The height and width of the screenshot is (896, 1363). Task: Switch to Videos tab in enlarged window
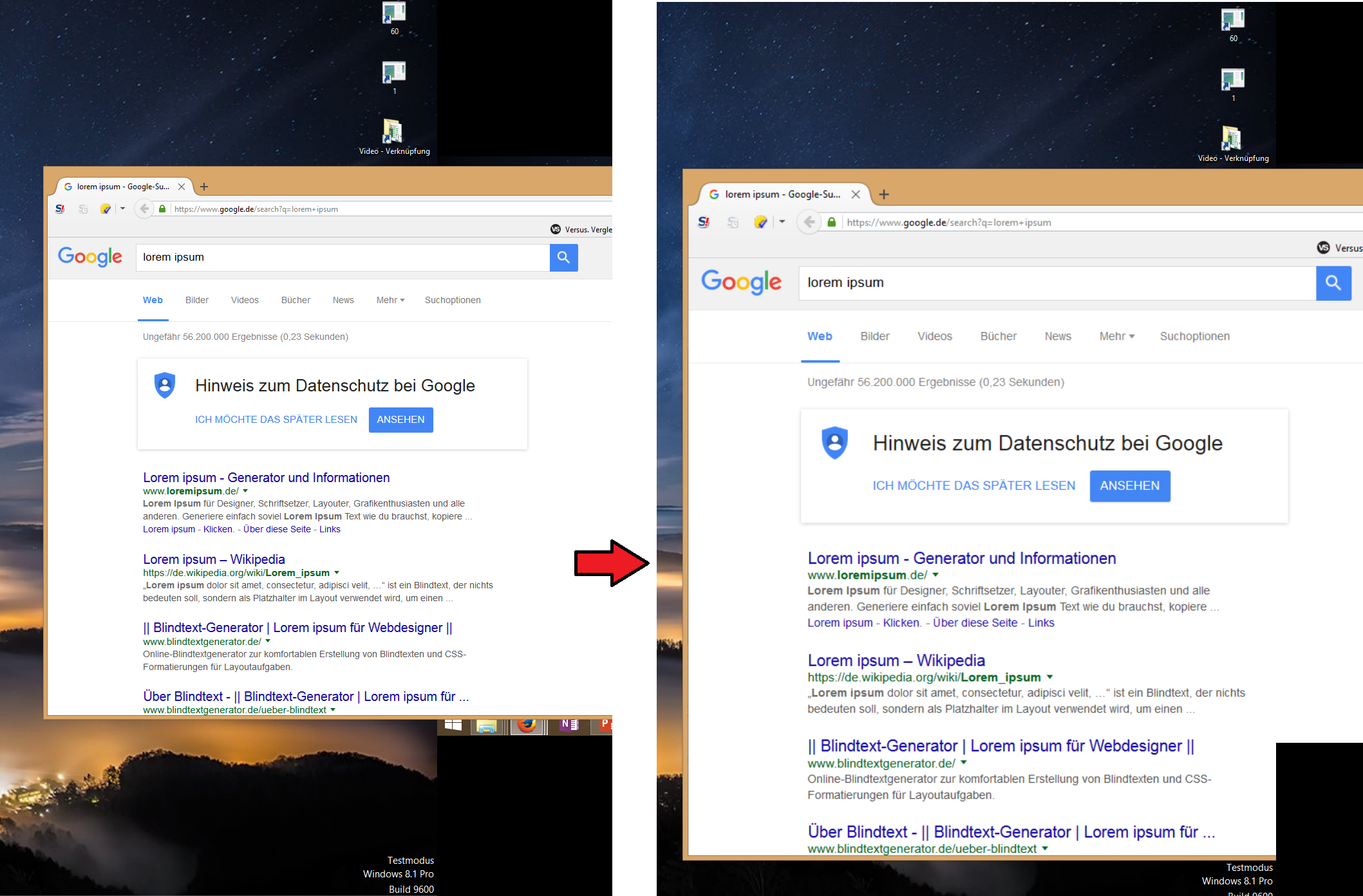pyautogui.click(x=935, y=336)
